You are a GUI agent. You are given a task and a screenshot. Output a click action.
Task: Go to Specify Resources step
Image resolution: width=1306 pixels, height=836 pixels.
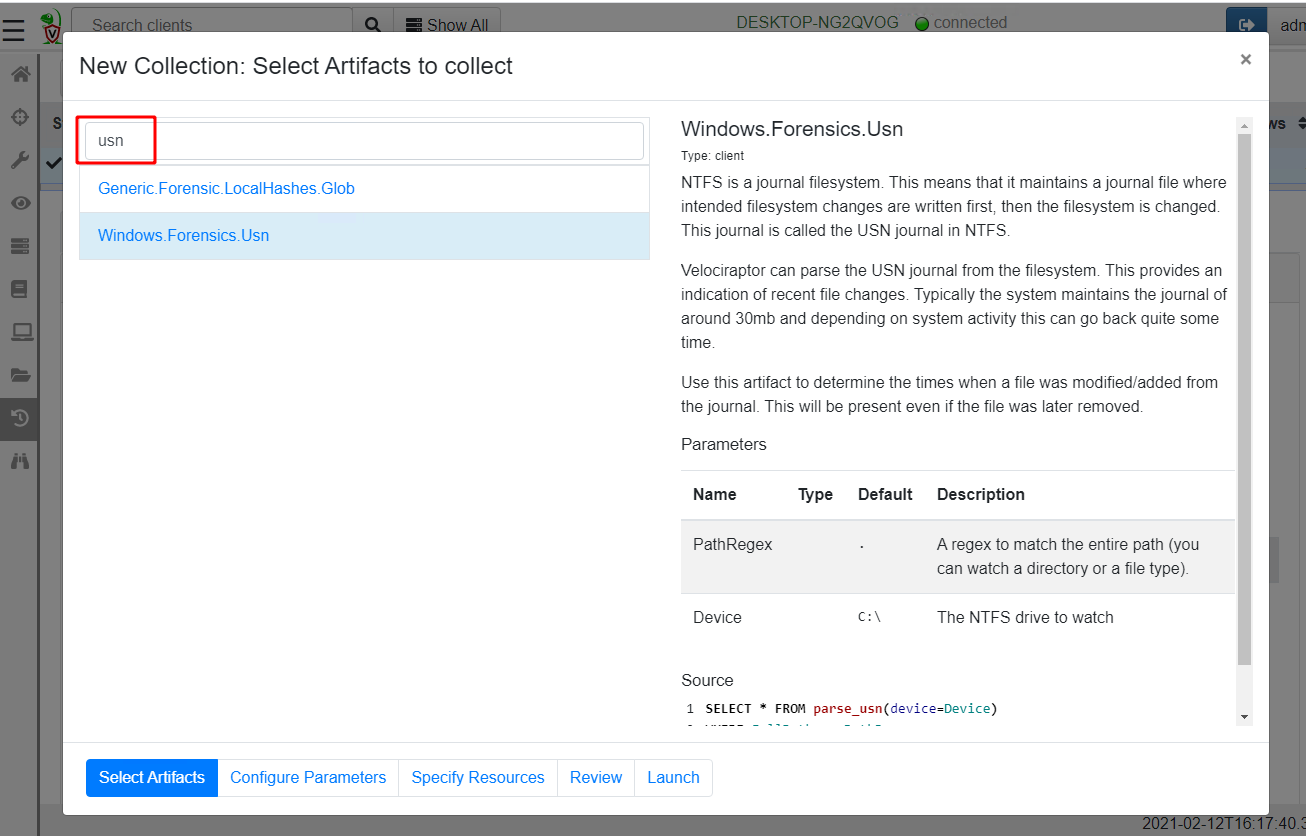point(478,777)
